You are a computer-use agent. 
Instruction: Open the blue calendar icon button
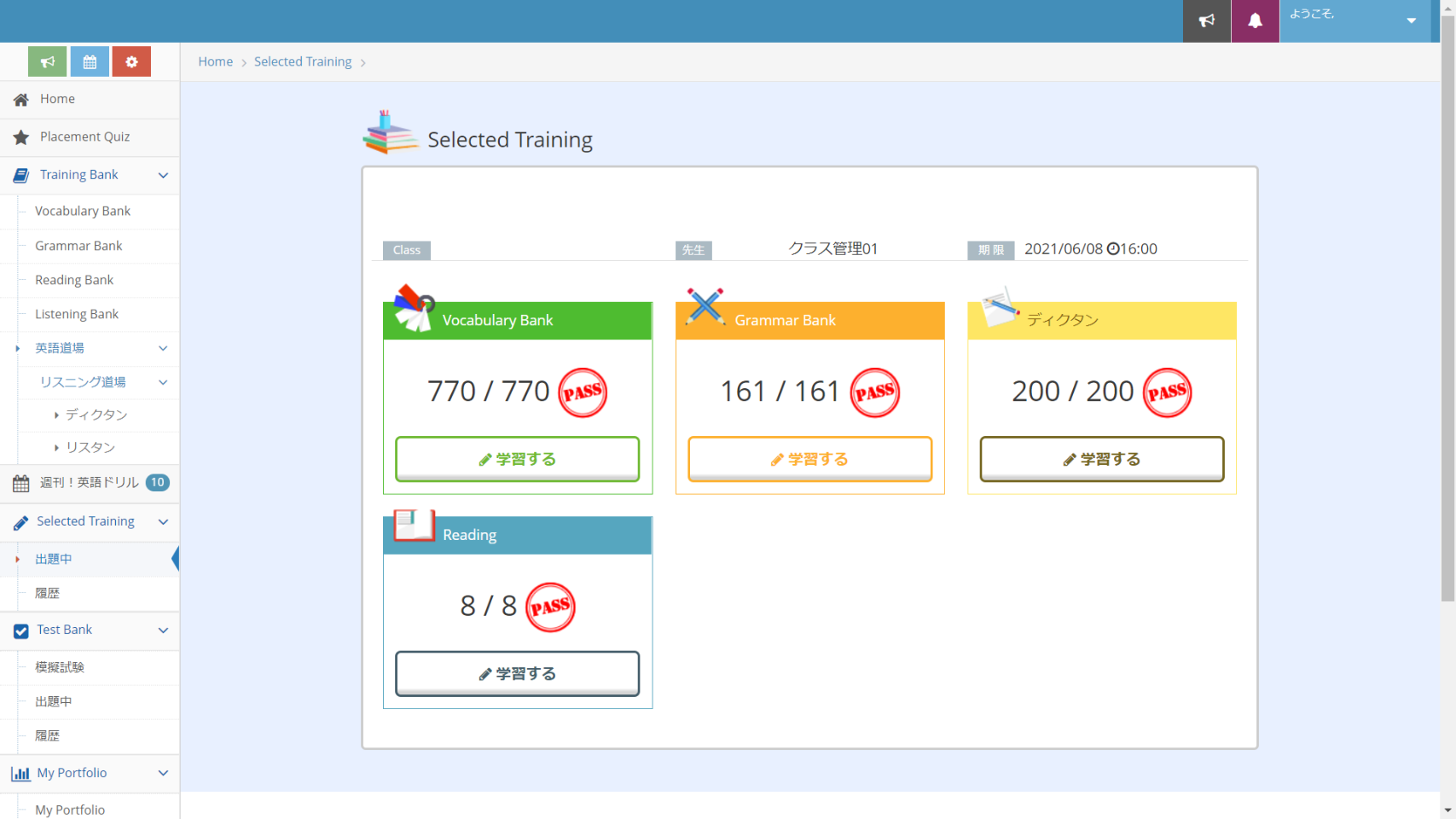pos(90,61)
